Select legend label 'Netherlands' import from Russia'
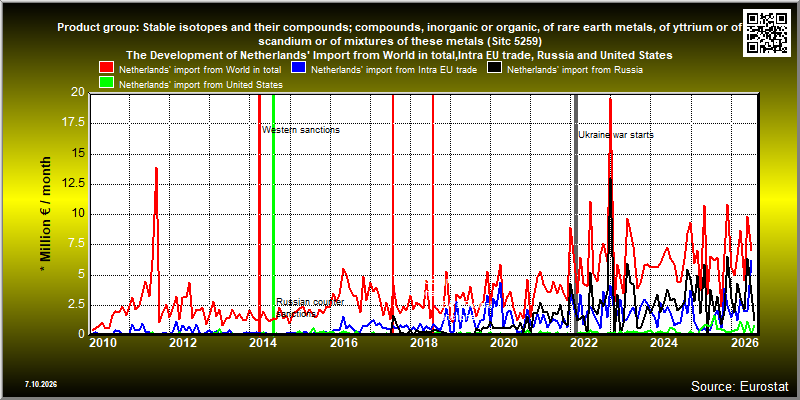The width and height of the screenshot is (800, 400). coord(574,70)
